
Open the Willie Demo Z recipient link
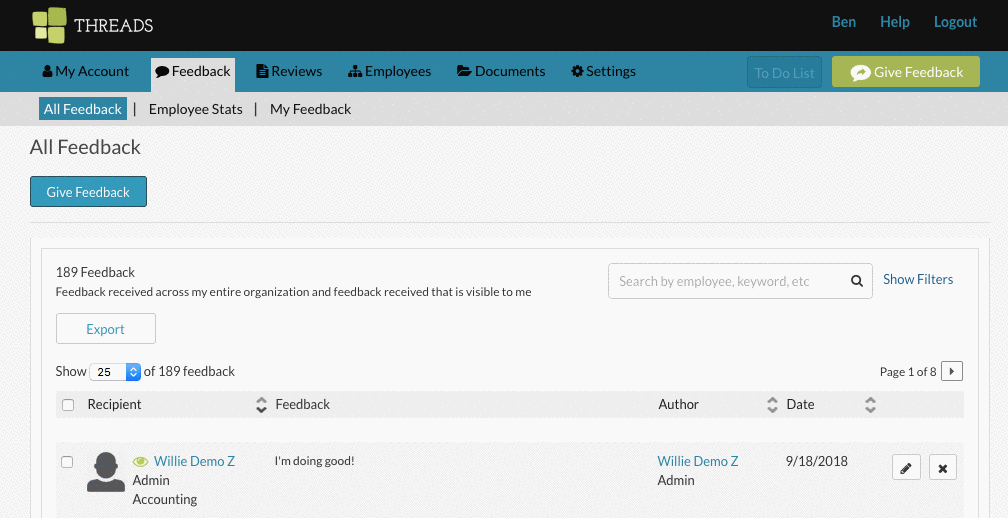tap(194, 461)
